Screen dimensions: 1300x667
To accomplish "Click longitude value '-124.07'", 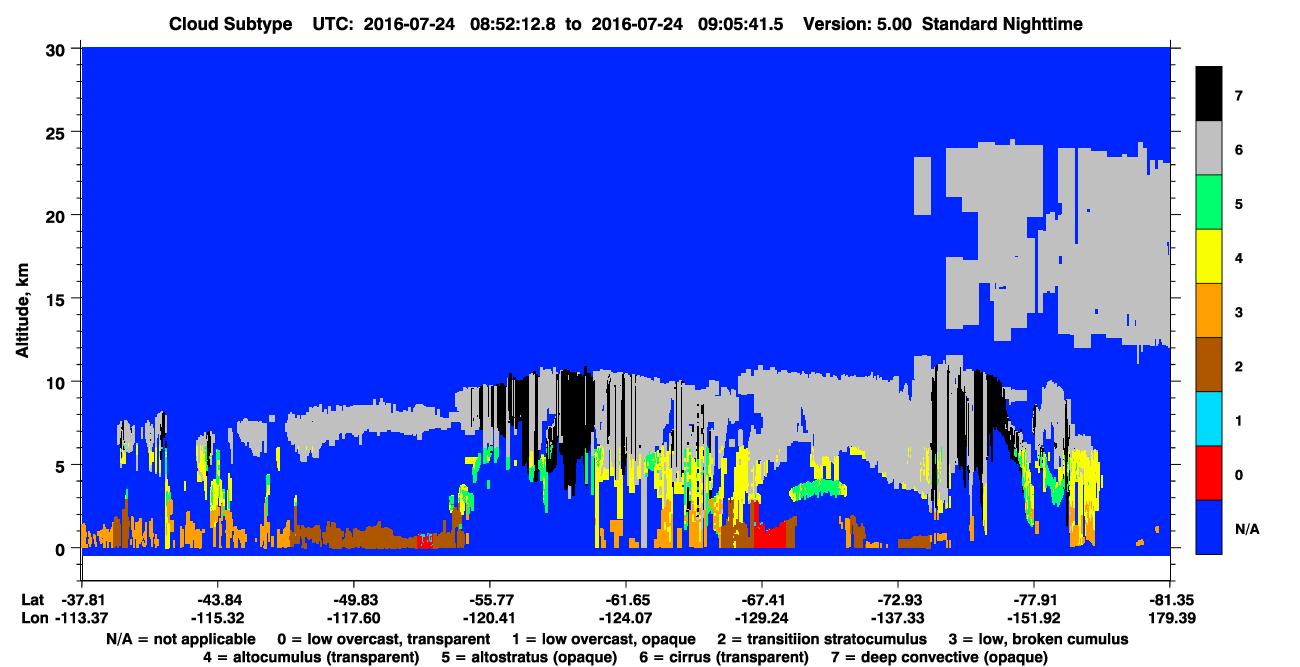I will pos(626,618).
